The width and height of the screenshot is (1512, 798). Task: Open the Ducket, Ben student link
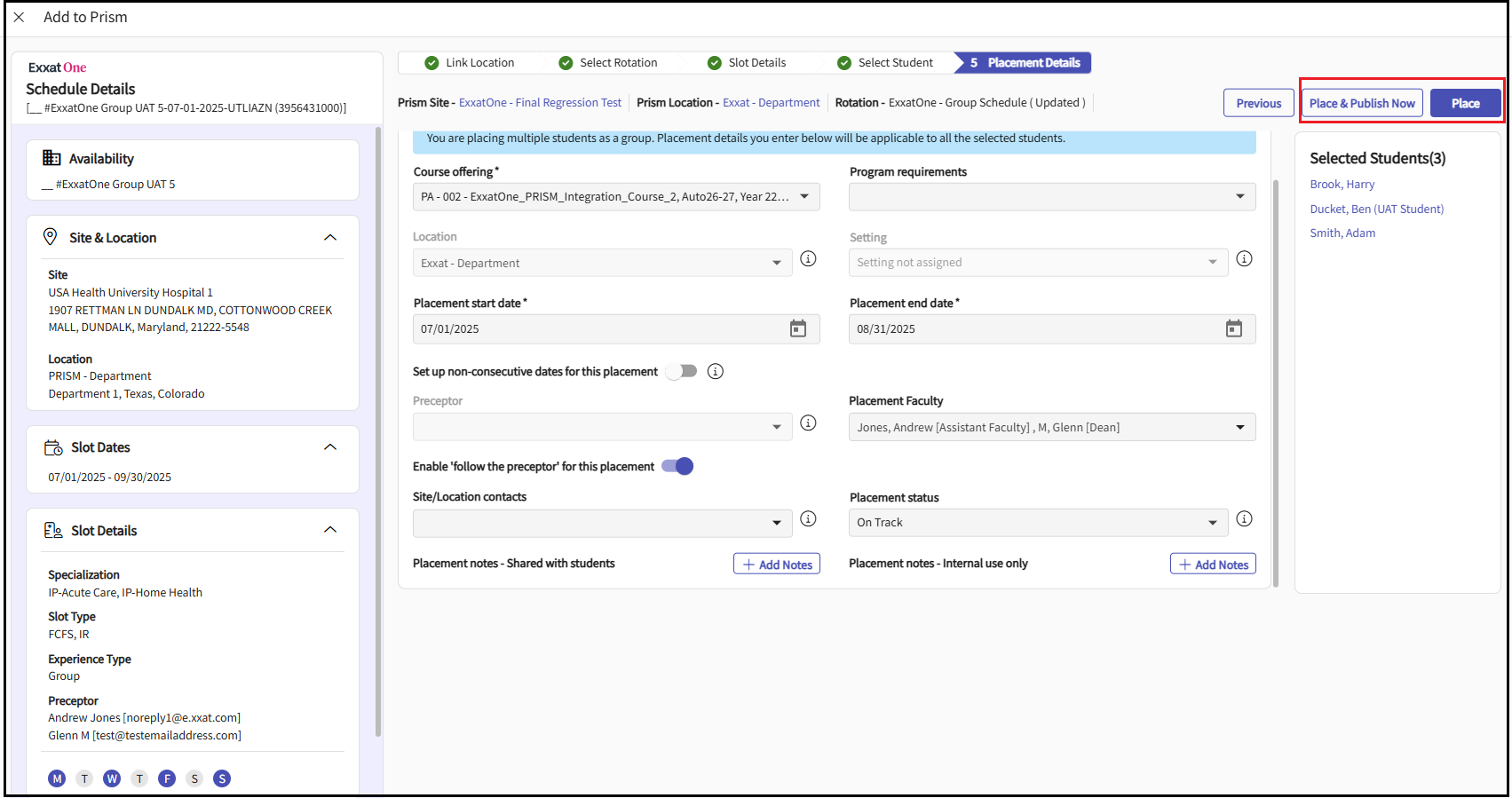pos(1376,209)
